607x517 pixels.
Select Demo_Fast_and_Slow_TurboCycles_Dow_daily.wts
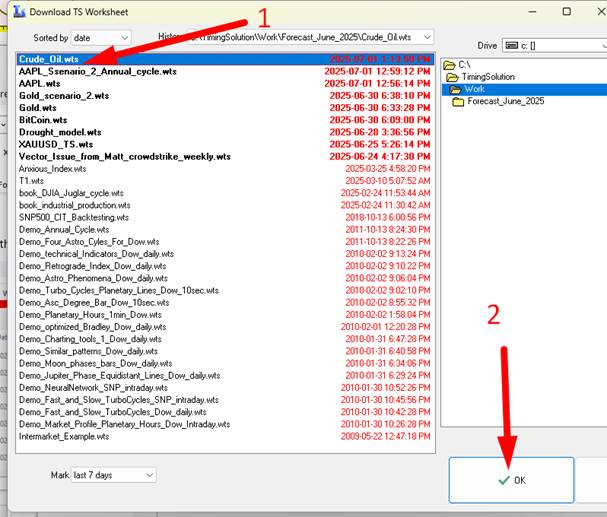[225, 412]
